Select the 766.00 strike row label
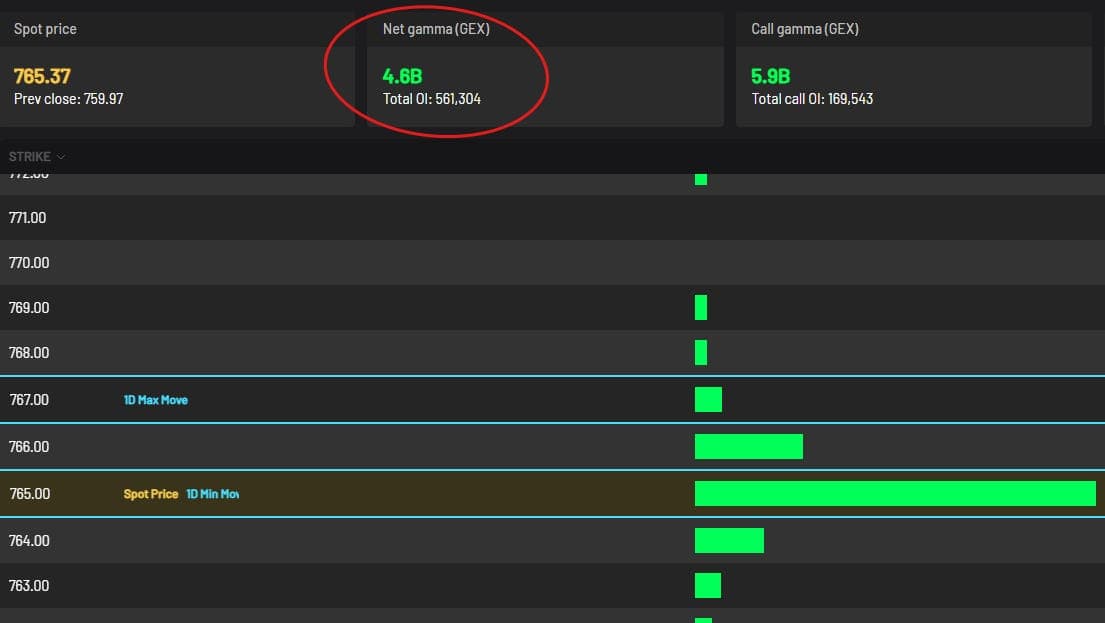The image size is (1105, 623). coord(29,447)
